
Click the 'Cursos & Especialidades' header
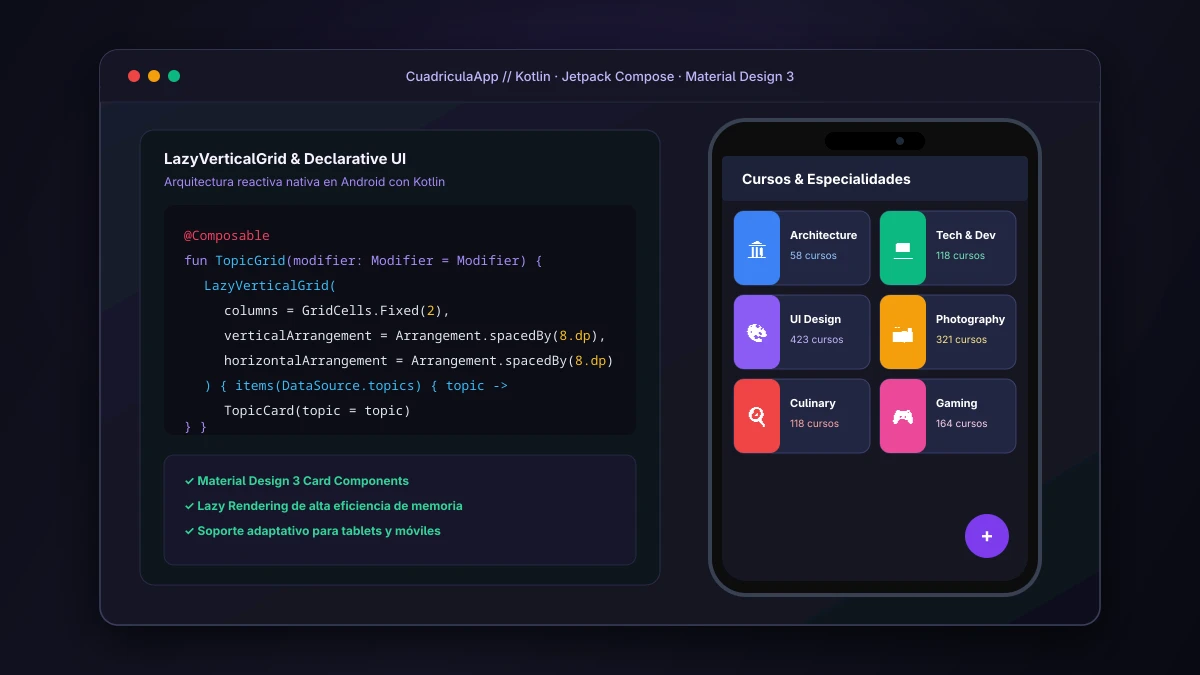click(826, 179)
